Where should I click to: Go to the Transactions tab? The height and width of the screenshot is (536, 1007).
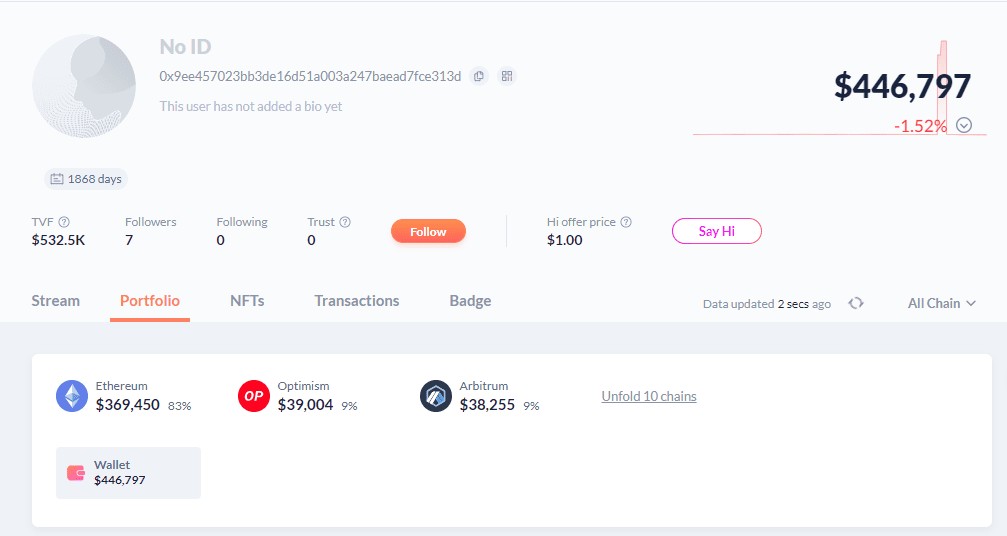tap(356, 301)
